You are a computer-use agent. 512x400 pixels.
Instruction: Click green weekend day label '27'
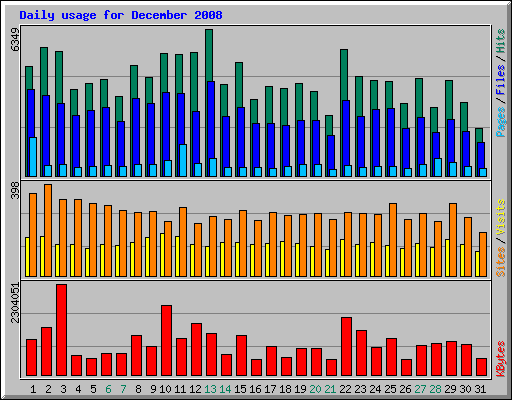[x=420, y=389]
